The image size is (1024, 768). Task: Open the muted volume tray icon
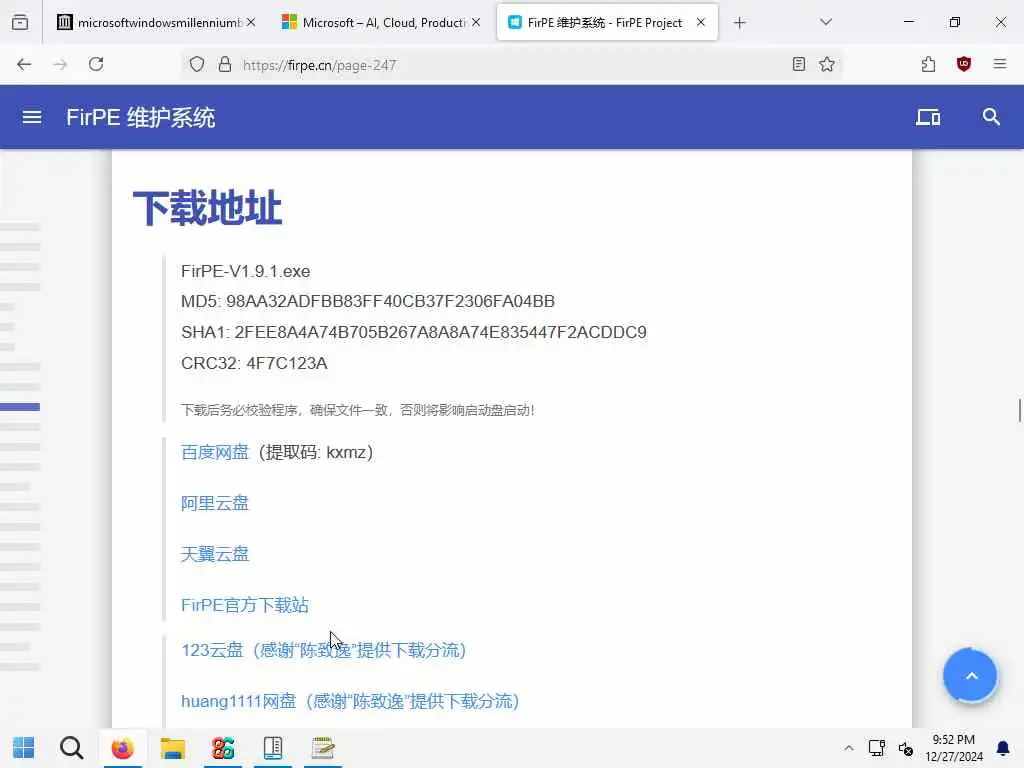point(905,748)
